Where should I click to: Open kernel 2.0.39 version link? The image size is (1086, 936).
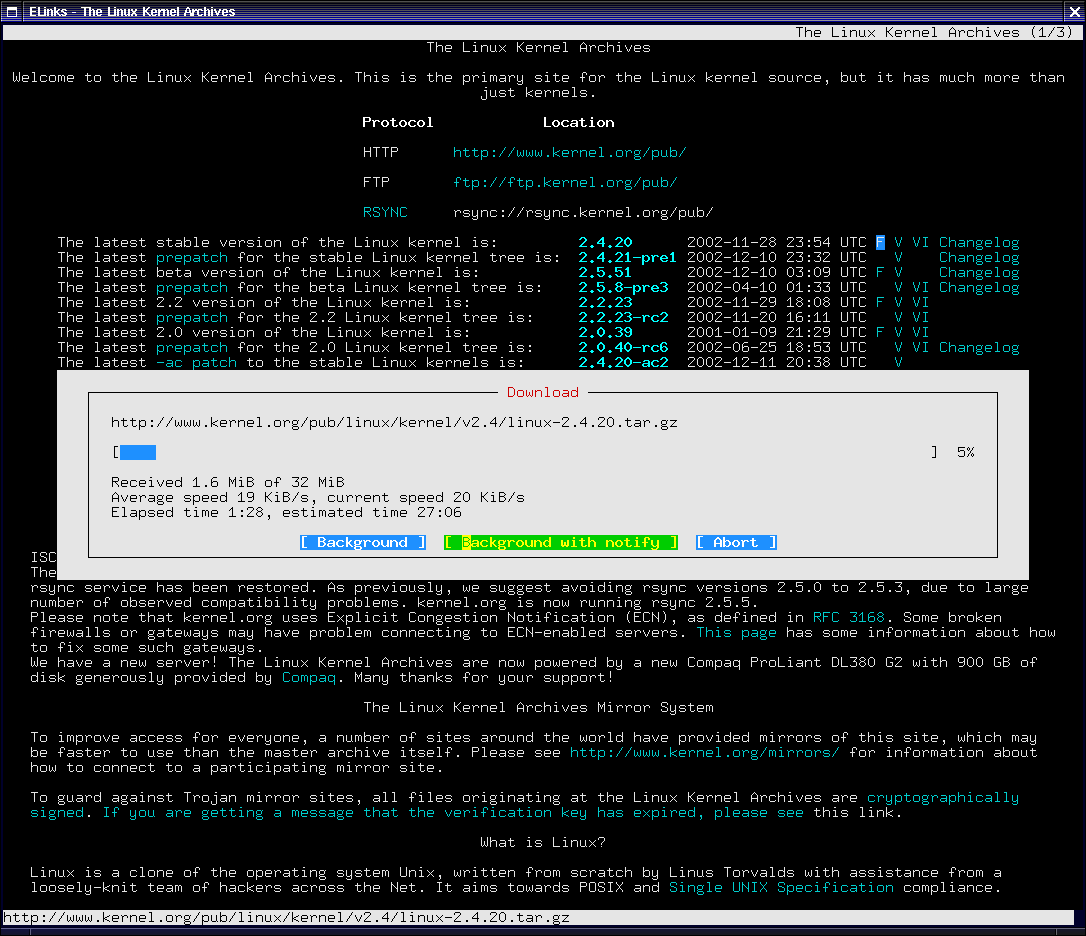point(605,333)
